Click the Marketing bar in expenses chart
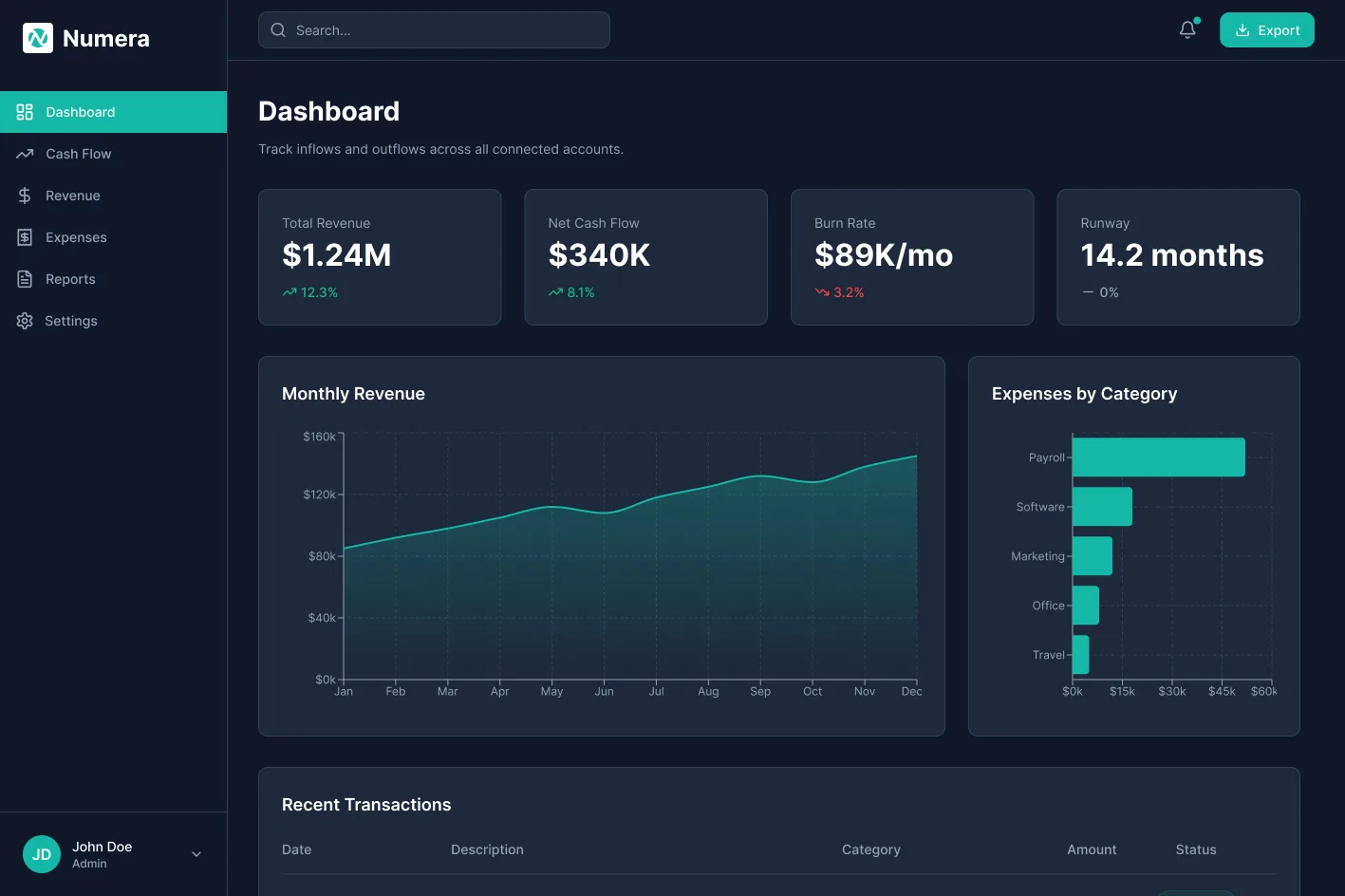Image resolution: width=1345 pixels, height=896 pixels. 1093,556
